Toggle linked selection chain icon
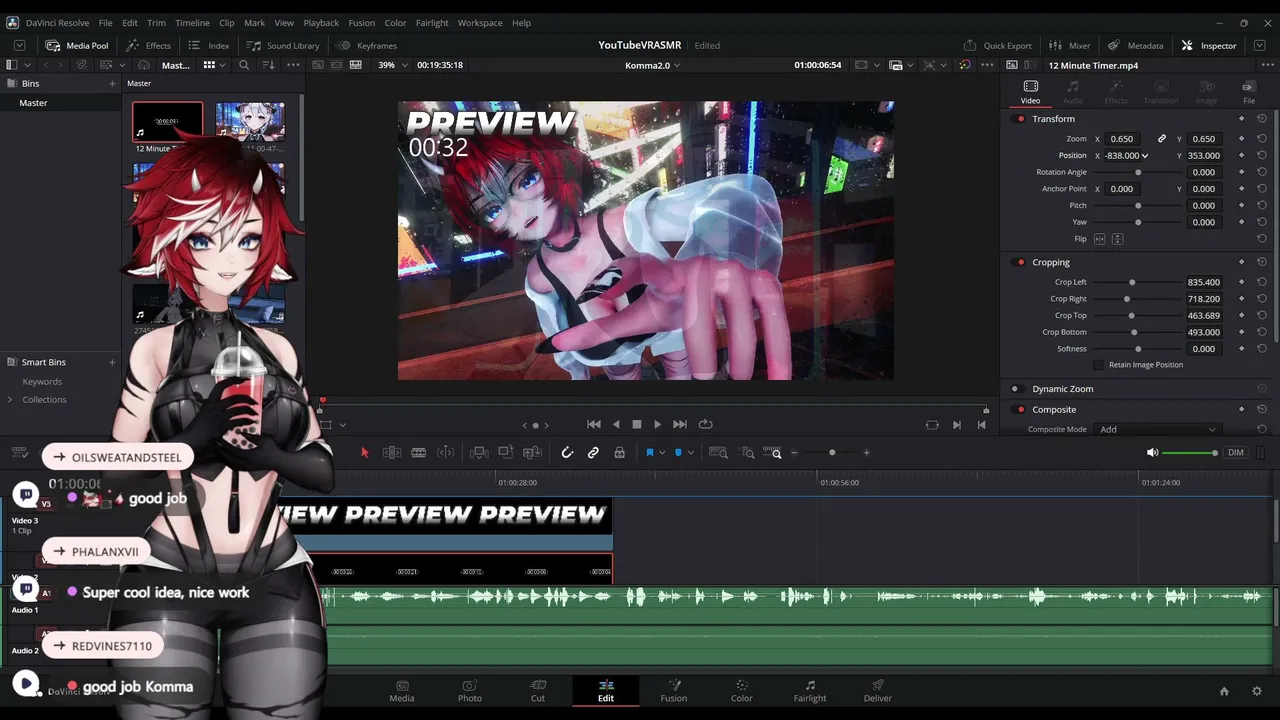 tap(593, 453)
